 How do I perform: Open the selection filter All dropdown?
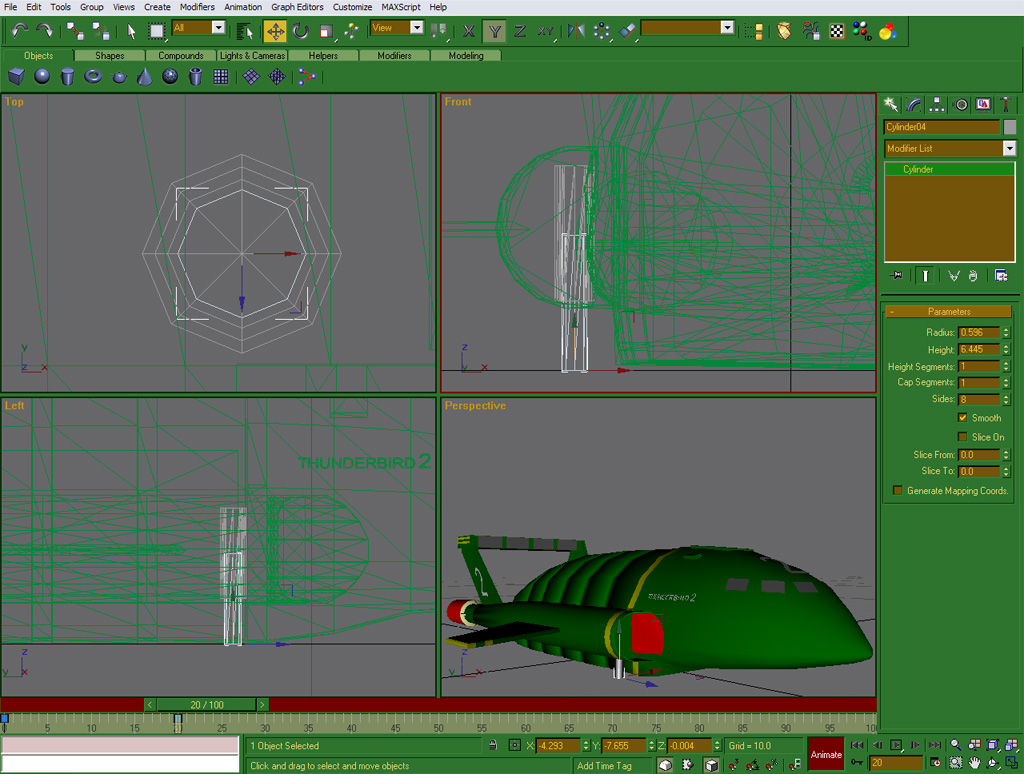point(219,27)
